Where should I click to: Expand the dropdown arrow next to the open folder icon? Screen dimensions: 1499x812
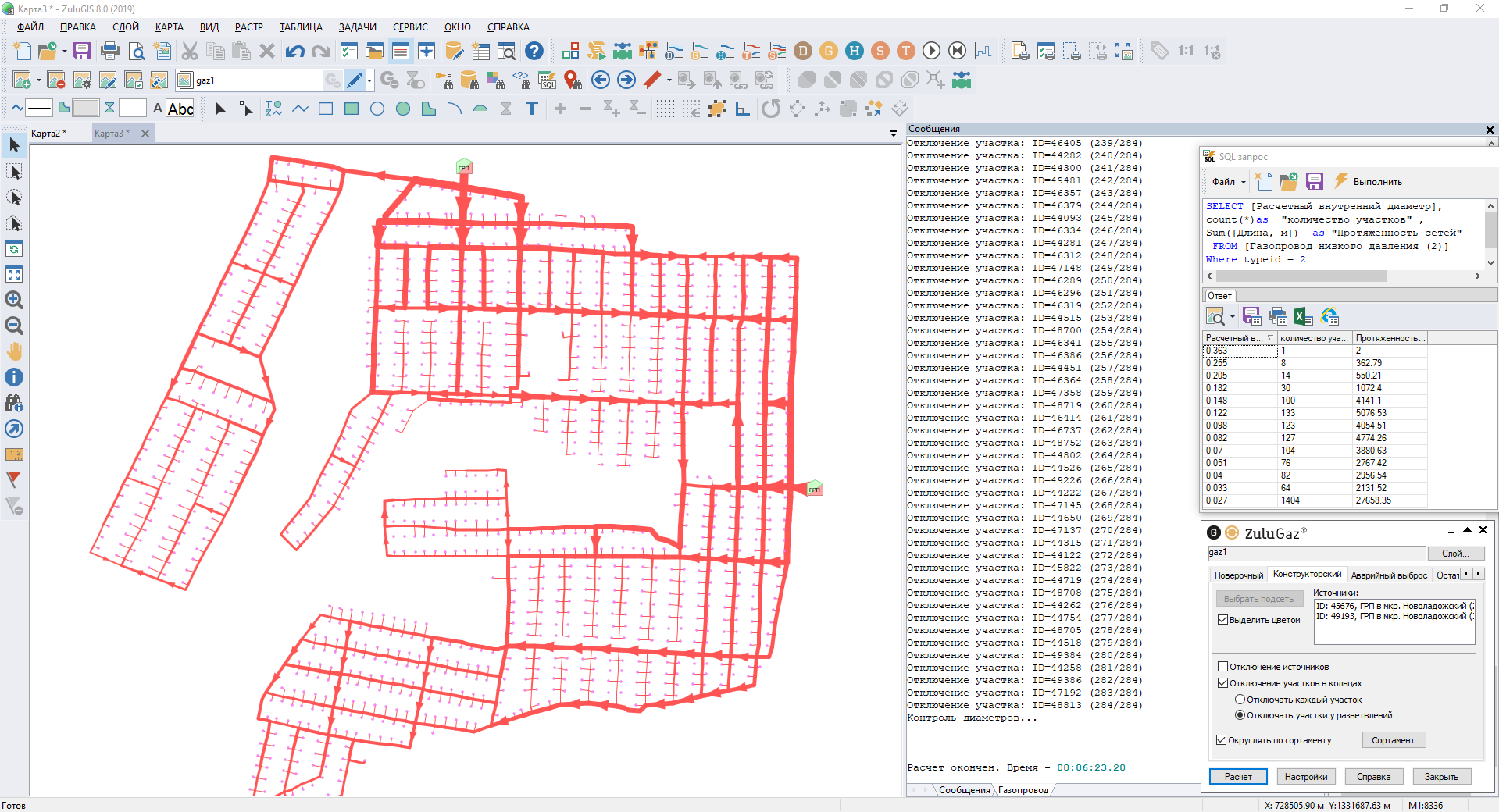pos(64,52)
